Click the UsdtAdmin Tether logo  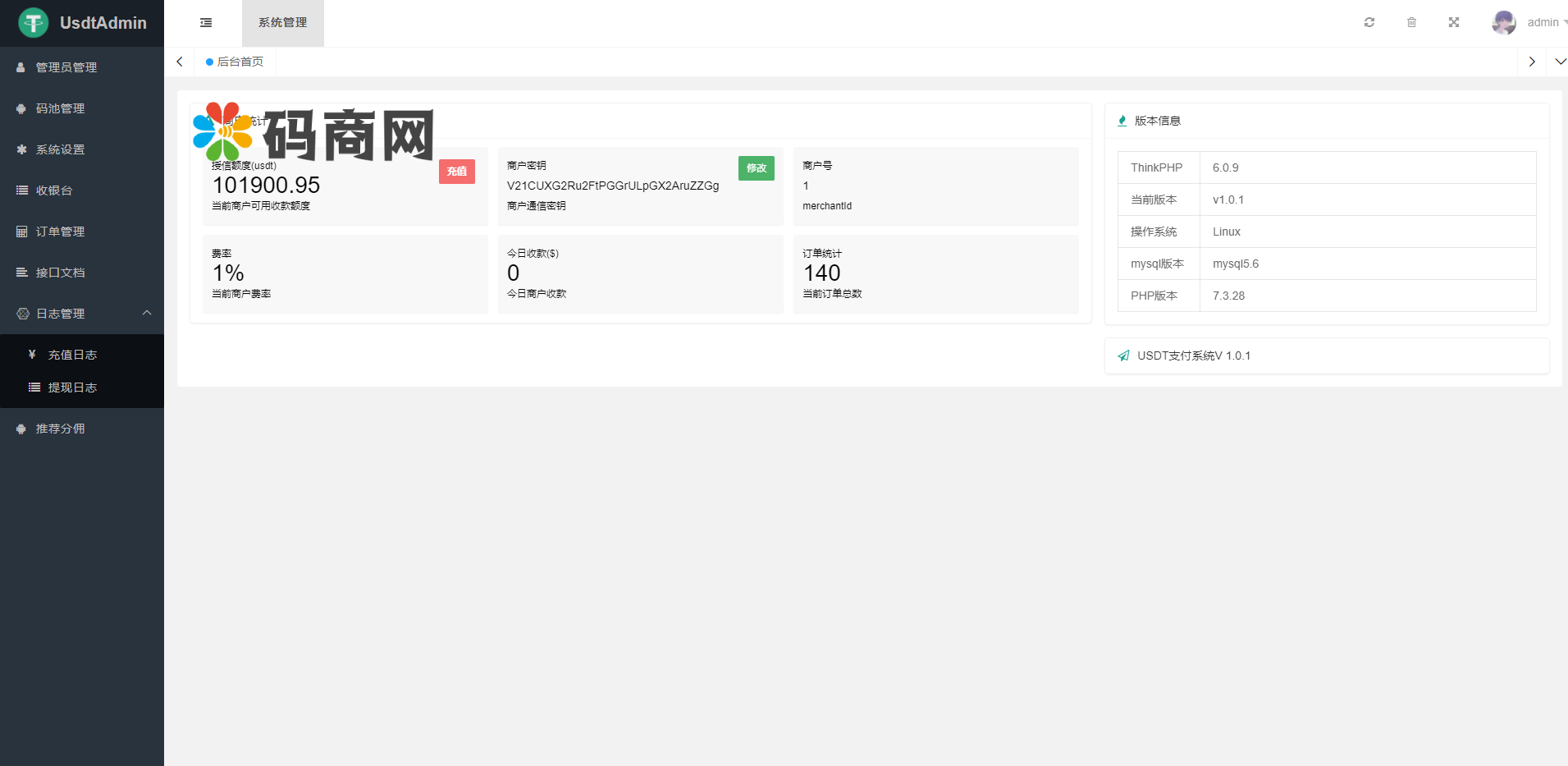(34, 23)
